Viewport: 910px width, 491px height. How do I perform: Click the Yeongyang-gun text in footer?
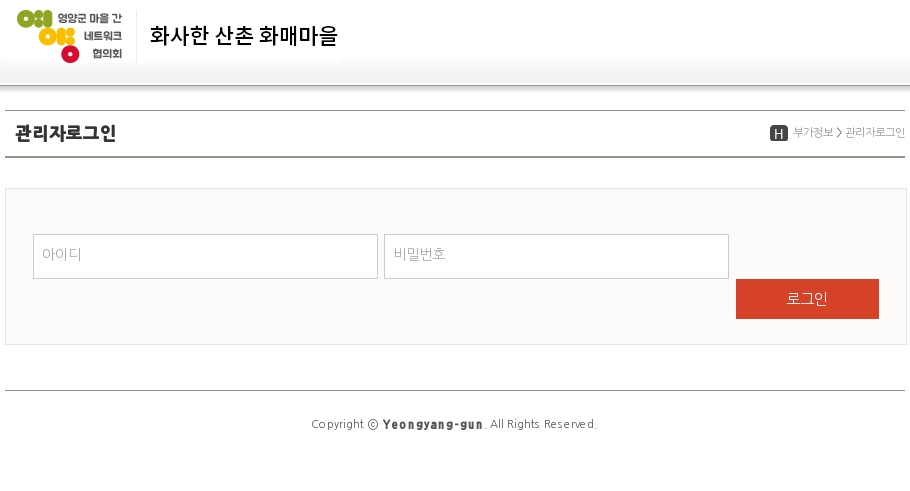pyautogui.click(x=432, y=424)
